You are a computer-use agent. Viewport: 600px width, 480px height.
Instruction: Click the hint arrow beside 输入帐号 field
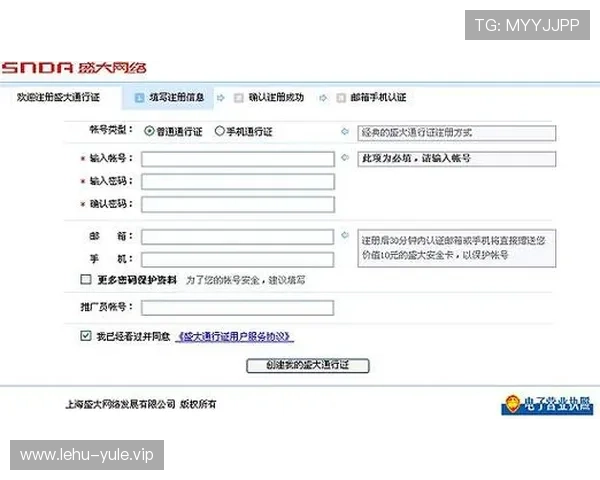click(x=345, y=157)
